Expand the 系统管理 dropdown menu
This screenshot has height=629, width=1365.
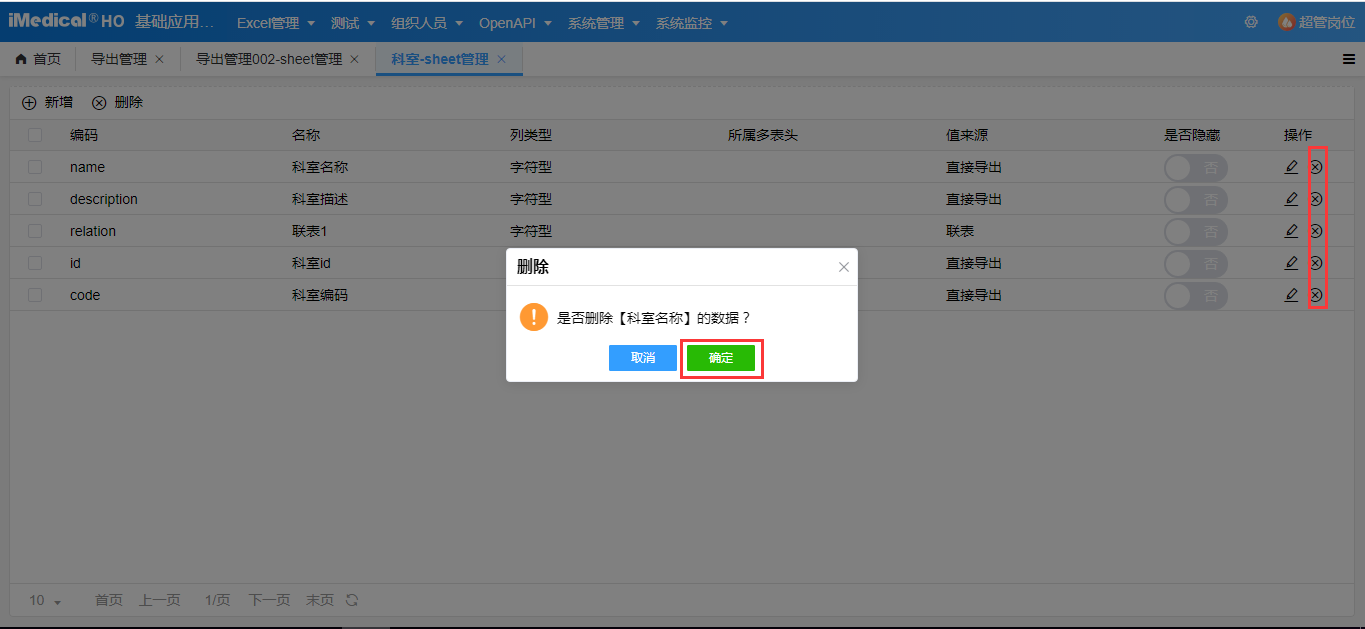pyautogui.click(x=596, y=21)
